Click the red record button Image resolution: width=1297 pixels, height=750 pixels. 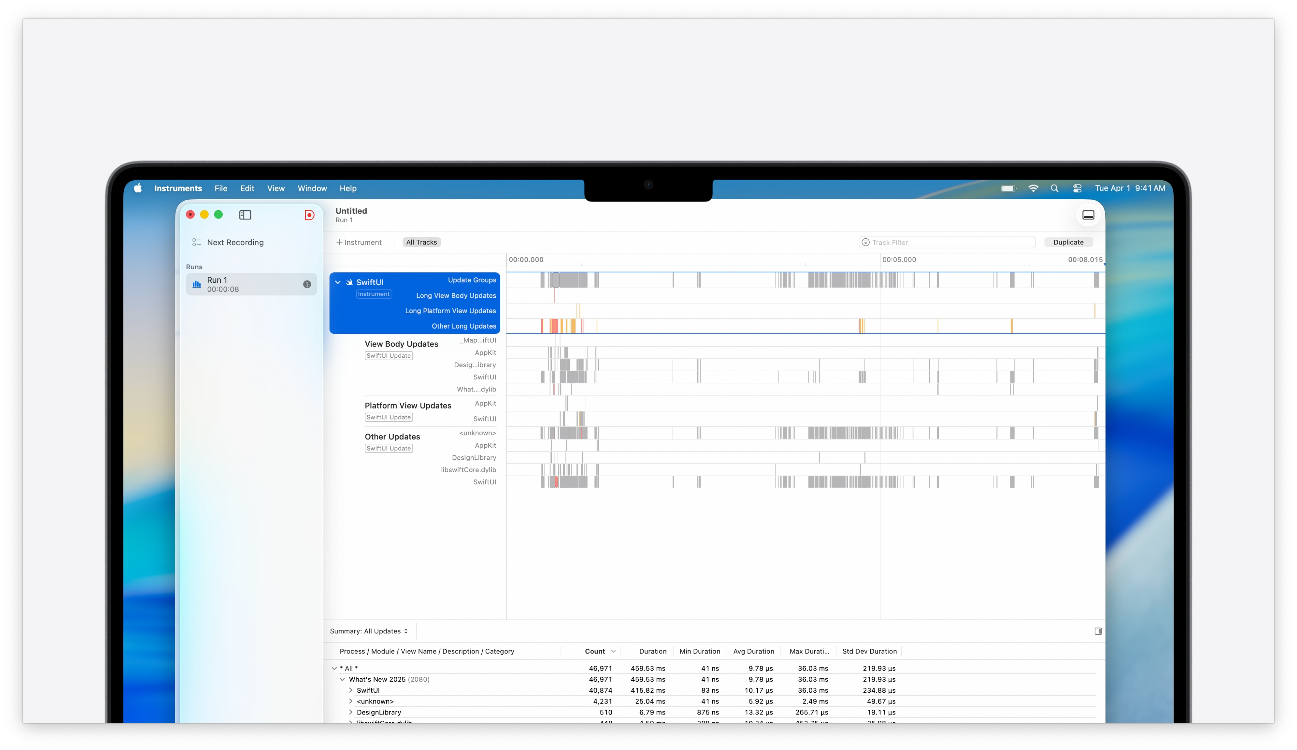(309, 215)
